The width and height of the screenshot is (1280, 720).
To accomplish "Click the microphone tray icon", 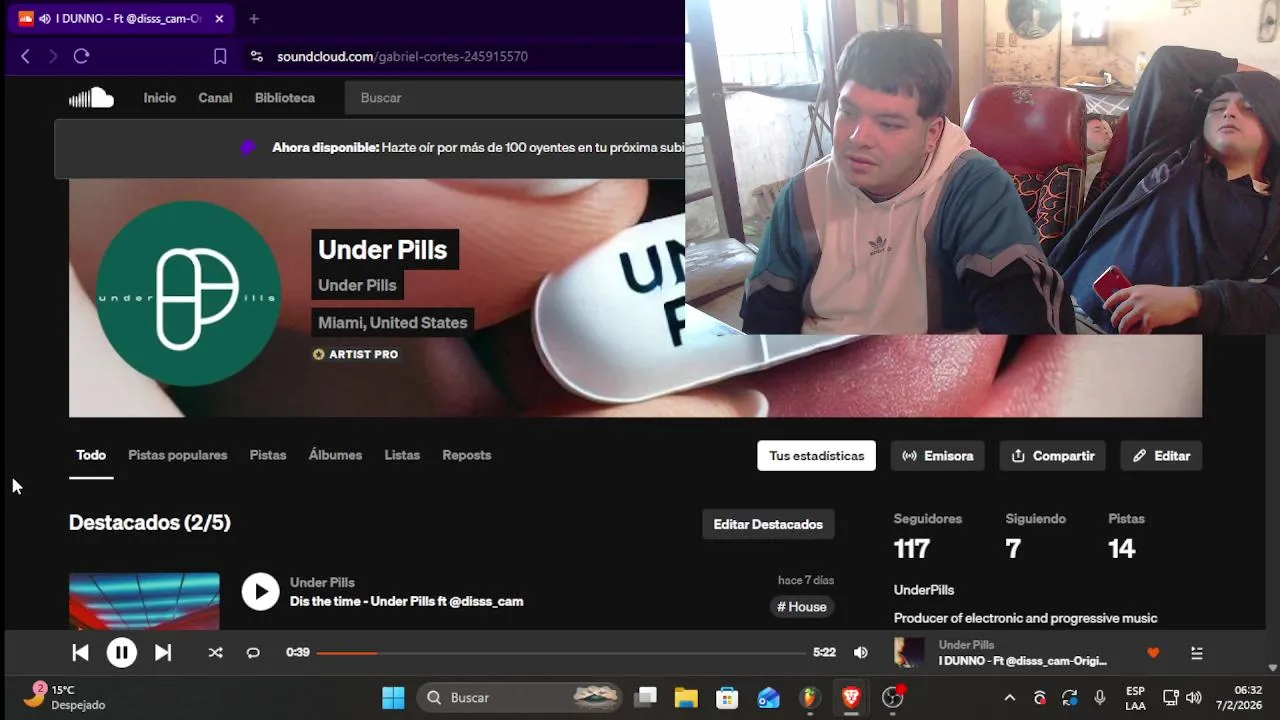I will (x=1100, y=698).
